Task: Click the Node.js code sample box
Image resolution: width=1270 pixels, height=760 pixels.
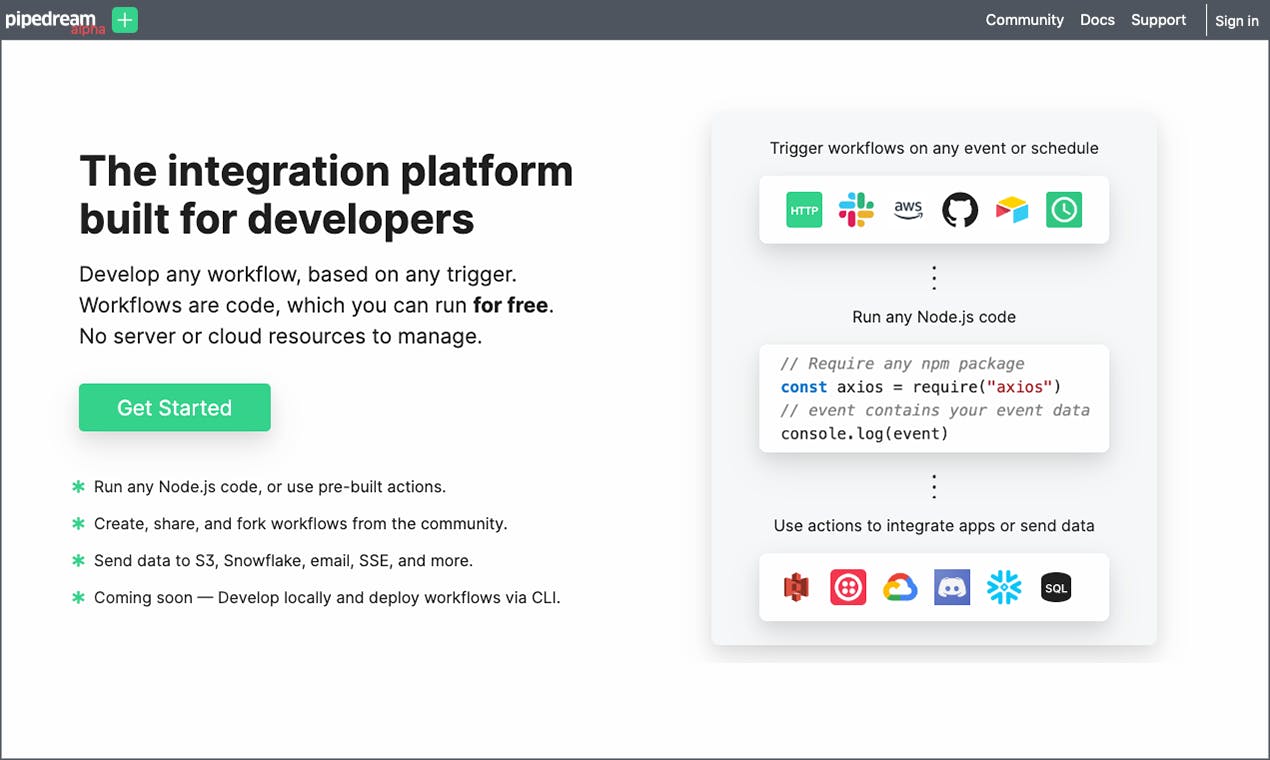Action: tap(934, 398)
